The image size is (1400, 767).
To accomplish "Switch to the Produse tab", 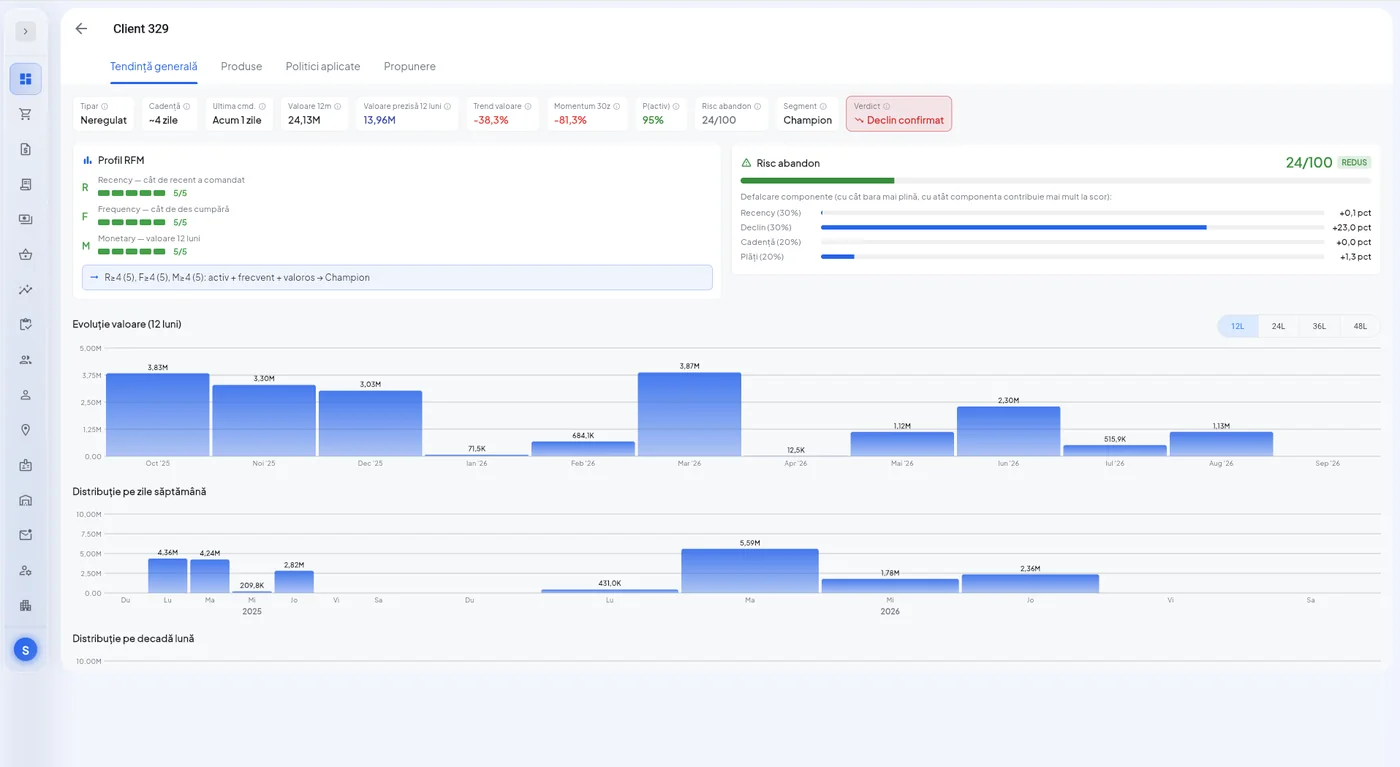I will click(241, 66).
